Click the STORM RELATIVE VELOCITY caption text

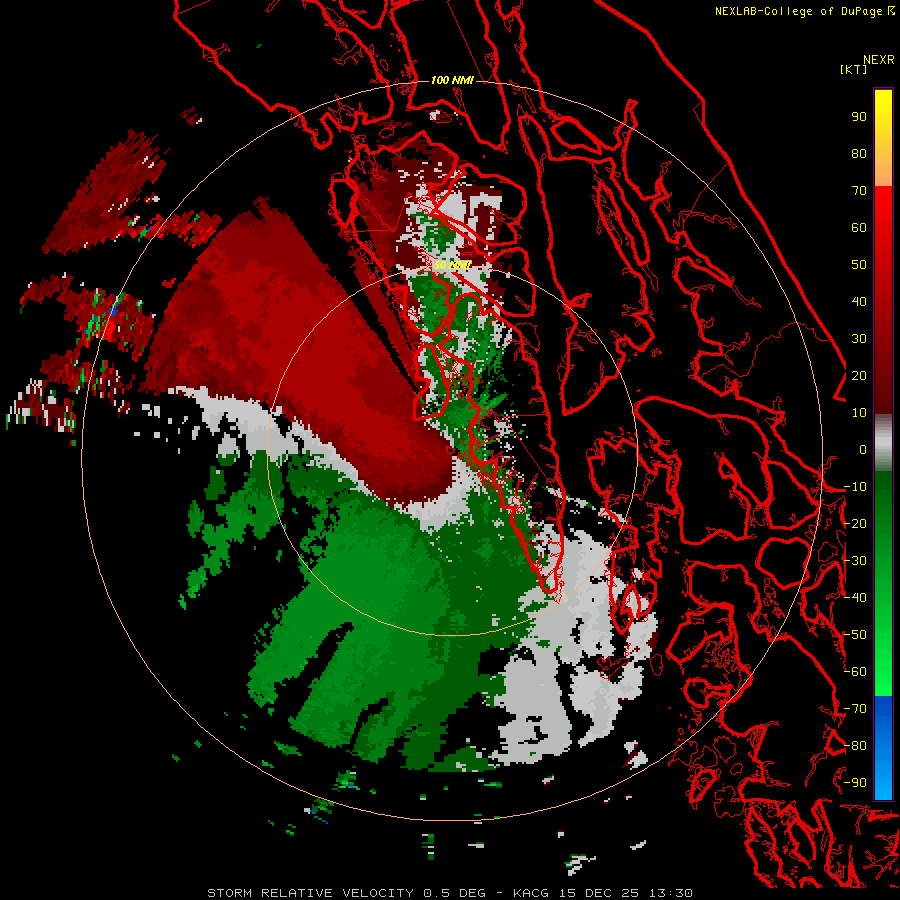[310, 893]
